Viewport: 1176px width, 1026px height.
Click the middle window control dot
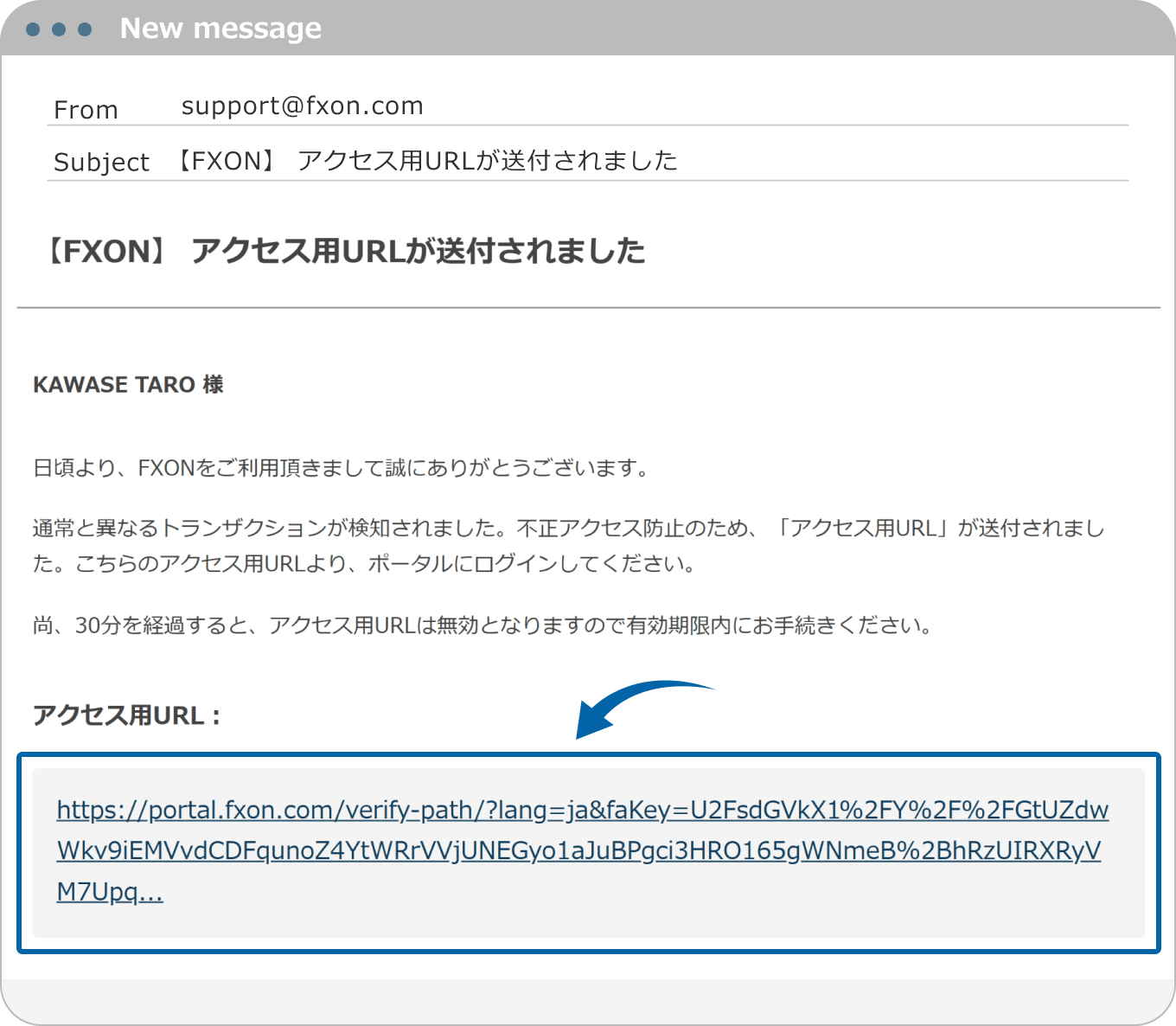59,29
